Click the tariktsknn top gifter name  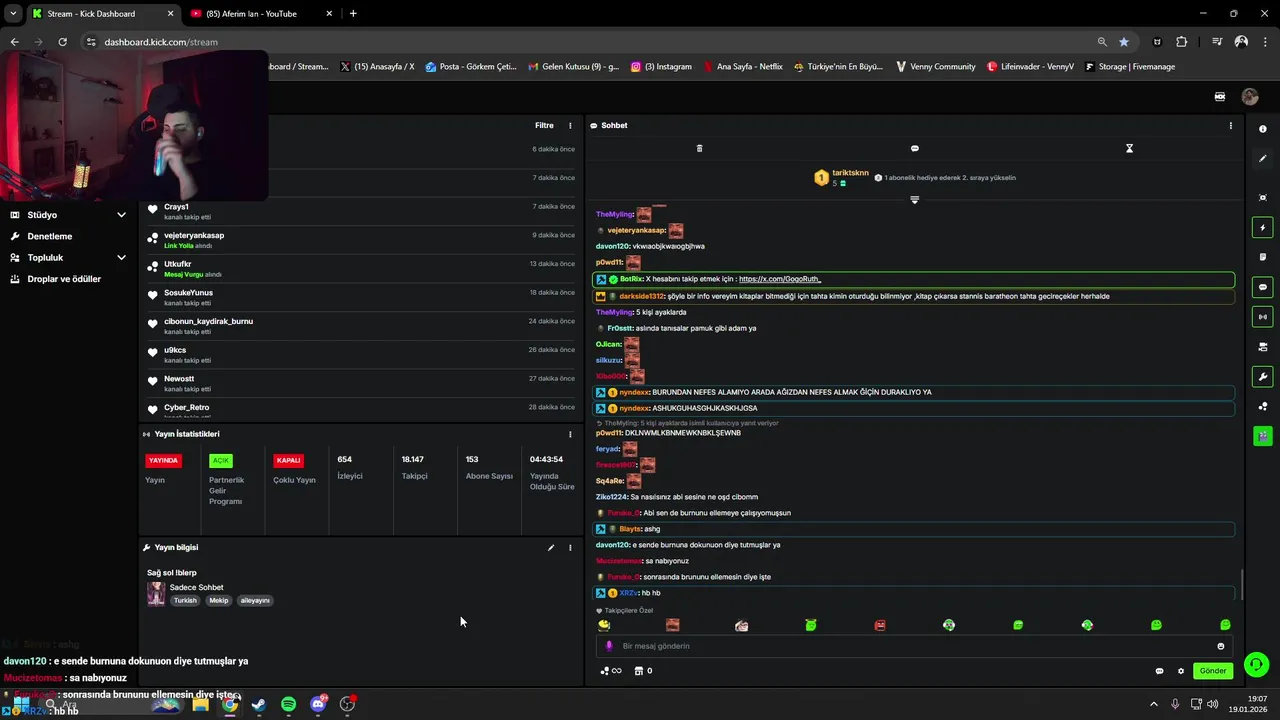coord(851,173)
